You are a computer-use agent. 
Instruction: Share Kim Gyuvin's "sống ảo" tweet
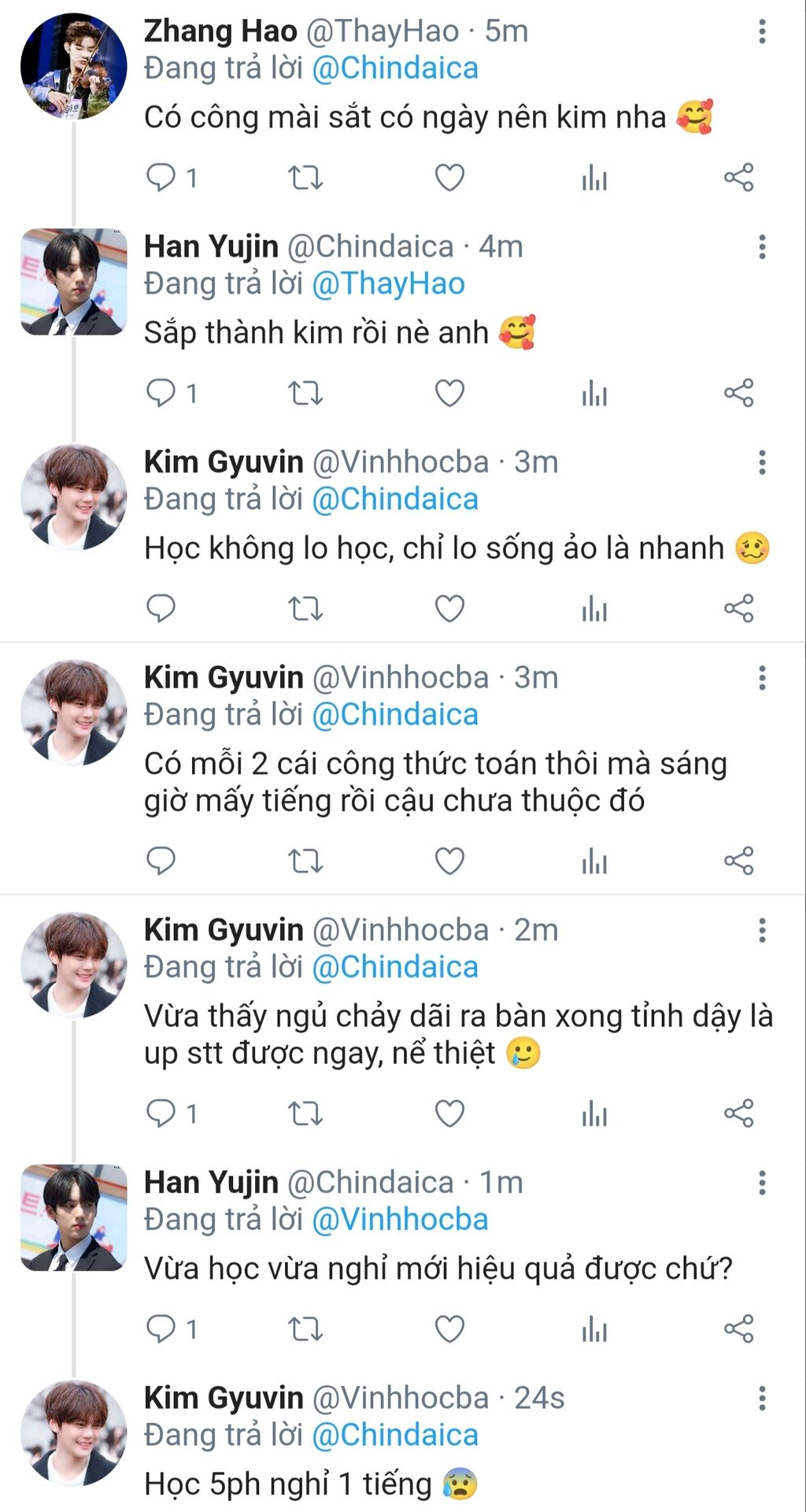[x=738, y=609]
